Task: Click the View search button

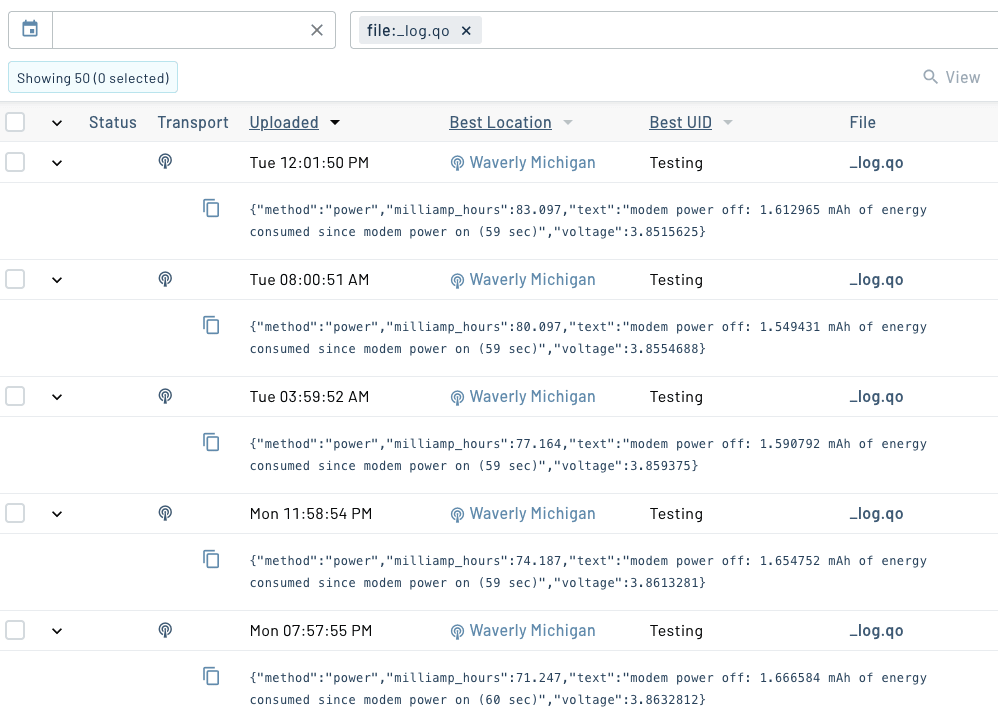Action: (x=952, y=78)
